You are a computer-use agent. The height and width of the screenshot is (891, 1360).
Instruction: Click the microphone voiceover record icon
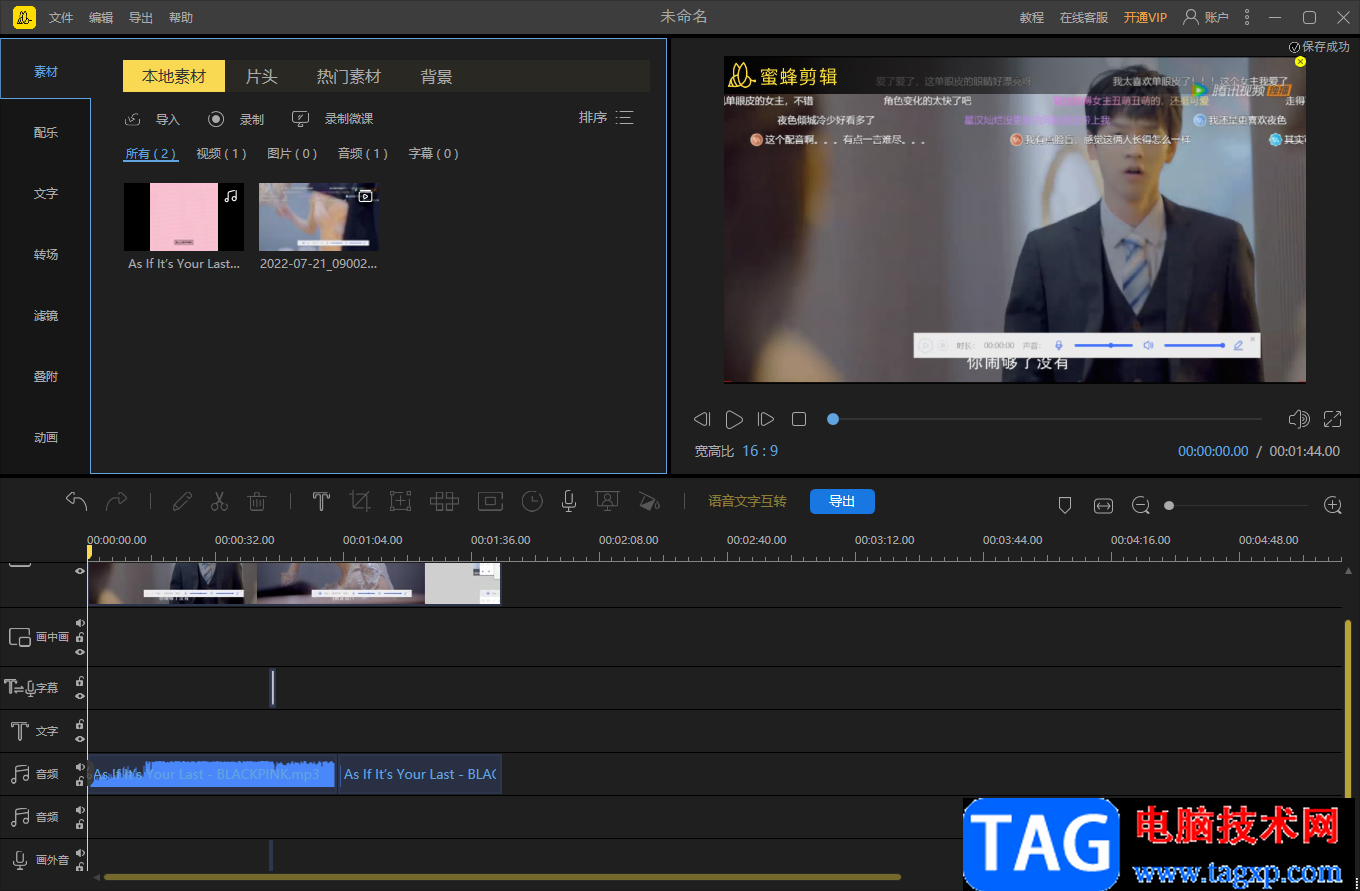(x=568, y=502)
